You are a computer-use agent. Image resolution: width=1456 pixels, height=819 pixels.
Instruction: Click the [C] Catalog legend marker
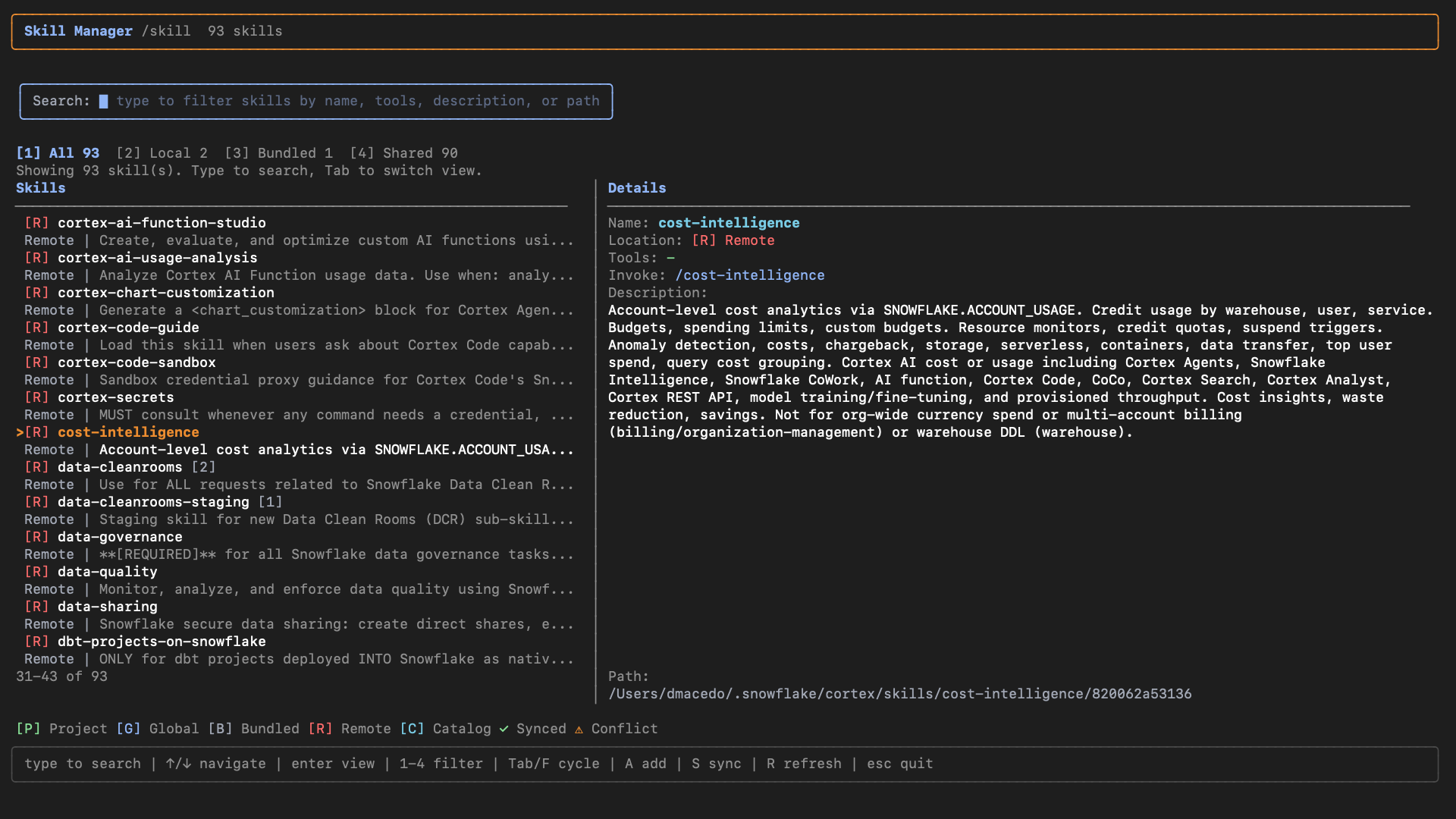click(445, 729)
